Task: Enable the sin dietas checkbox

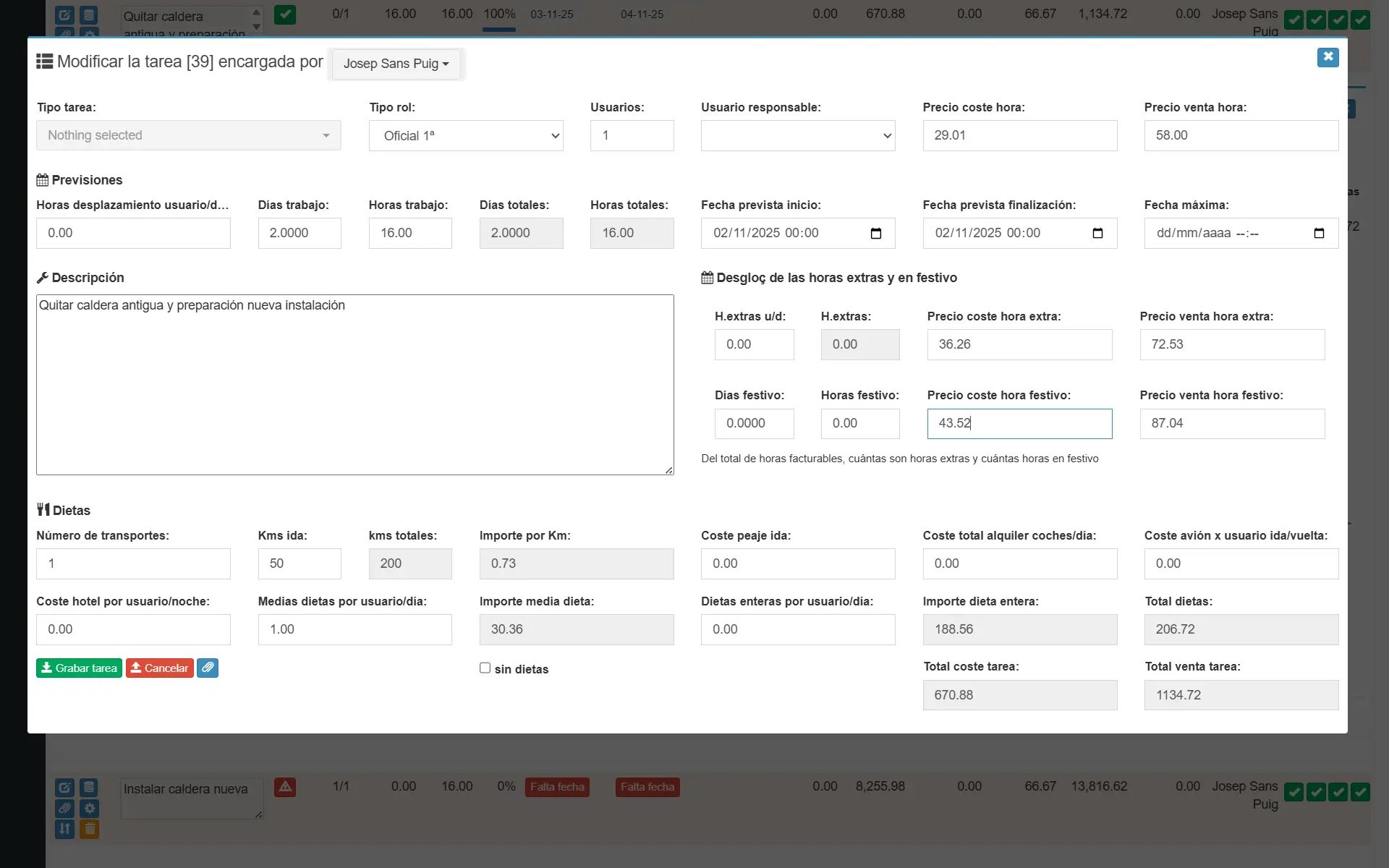Action: 485,668
